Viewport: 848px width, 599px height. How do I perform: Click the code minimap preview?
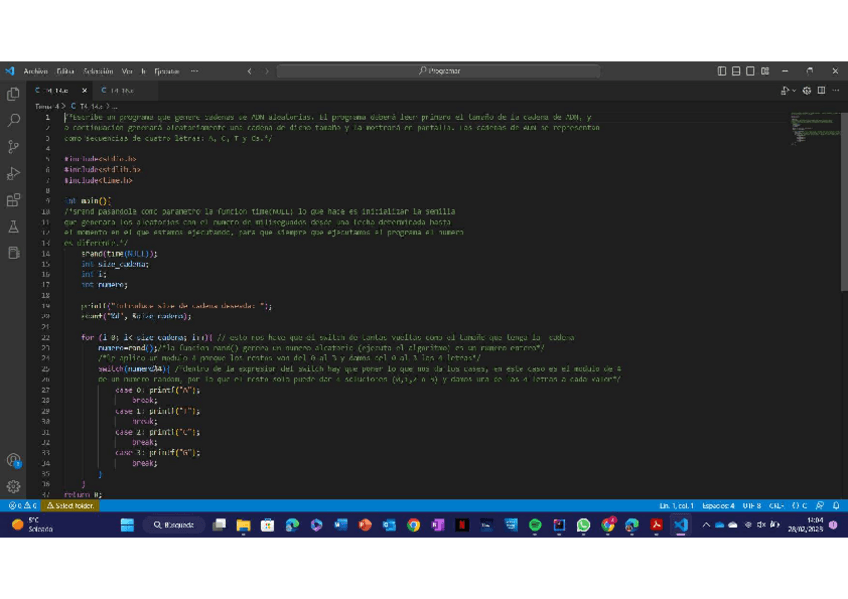tap(815, 125)
